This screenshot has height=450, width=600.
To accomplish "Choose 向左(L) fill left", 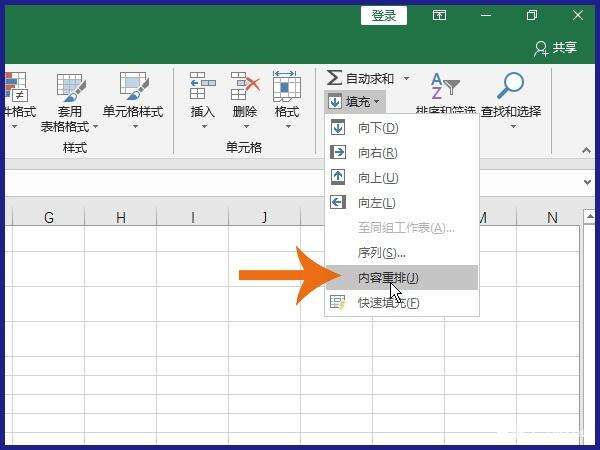I will coord(401,202).
